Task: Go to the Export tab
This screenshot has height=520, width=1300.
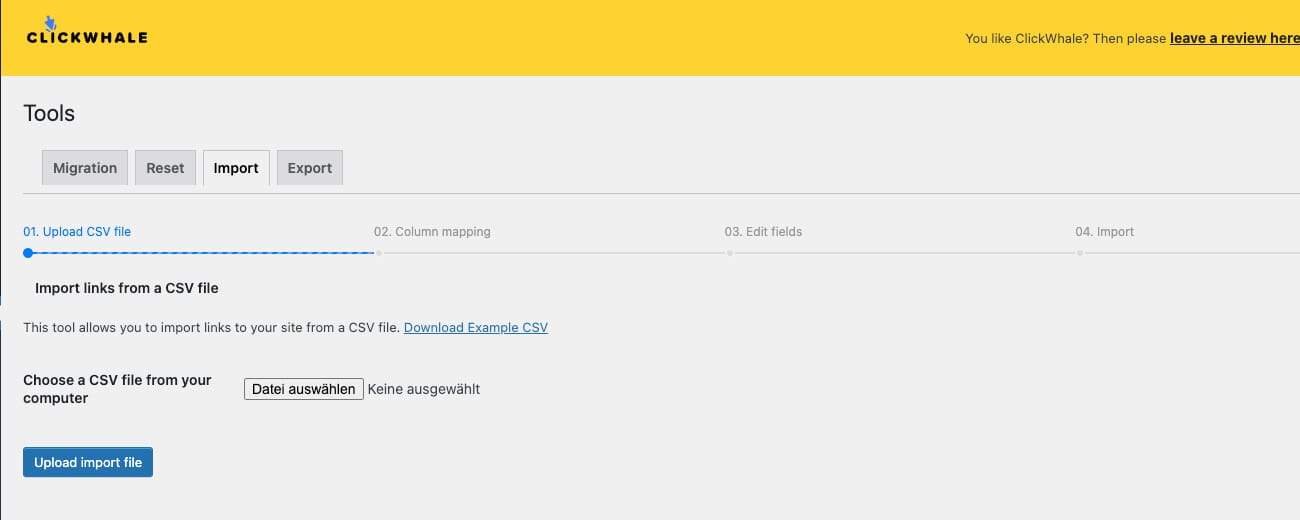Action: point(309,168)
